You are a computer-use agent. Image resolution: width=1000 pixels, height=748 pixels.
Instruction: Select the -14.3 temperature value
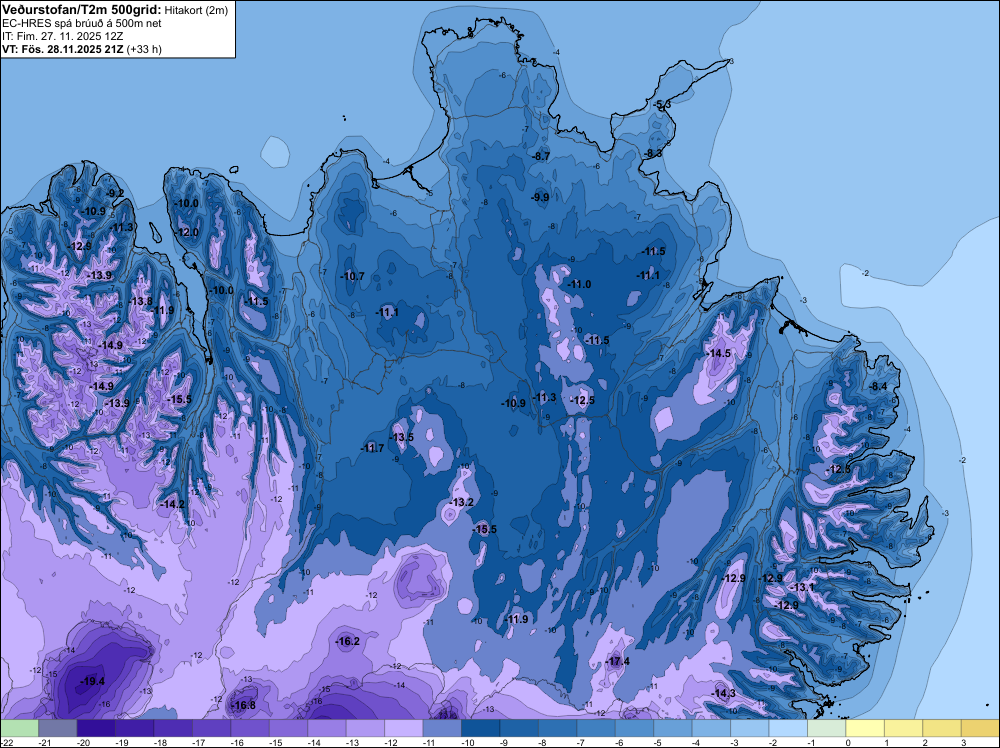pos(723,693)
